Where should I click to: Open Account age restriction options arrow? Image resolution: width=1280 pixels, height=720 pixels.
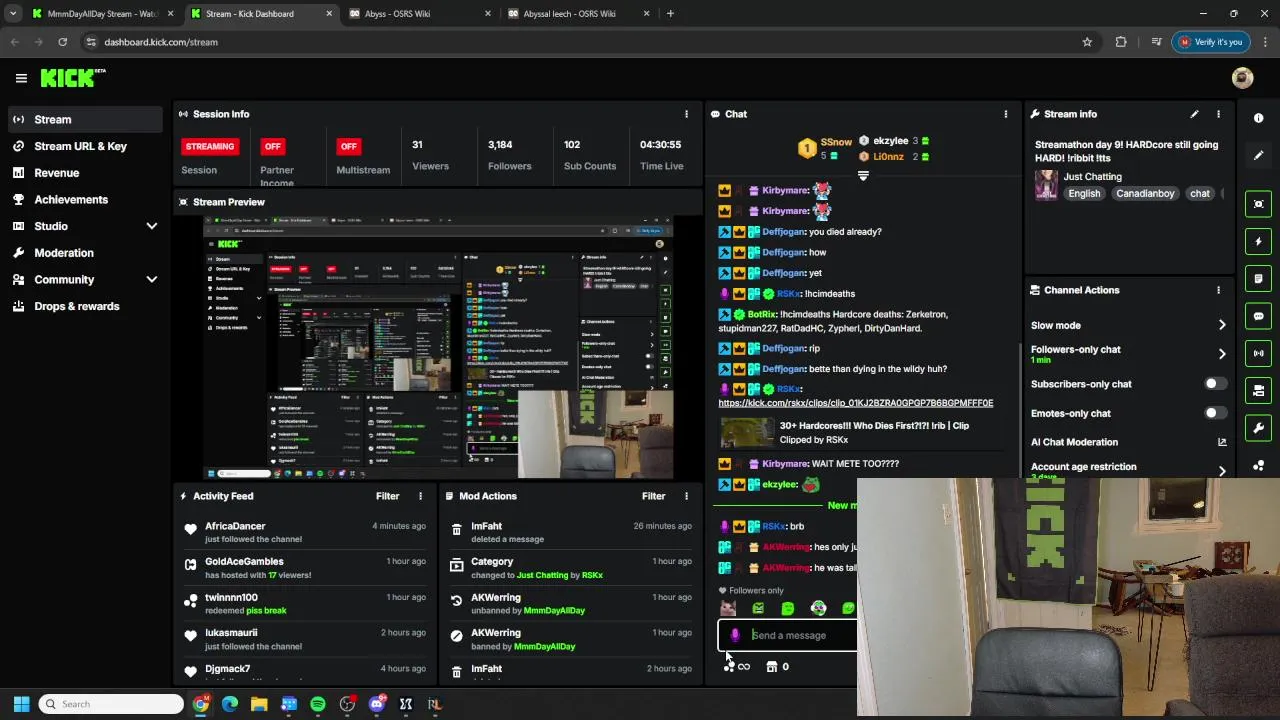[x=1222, y=471]
